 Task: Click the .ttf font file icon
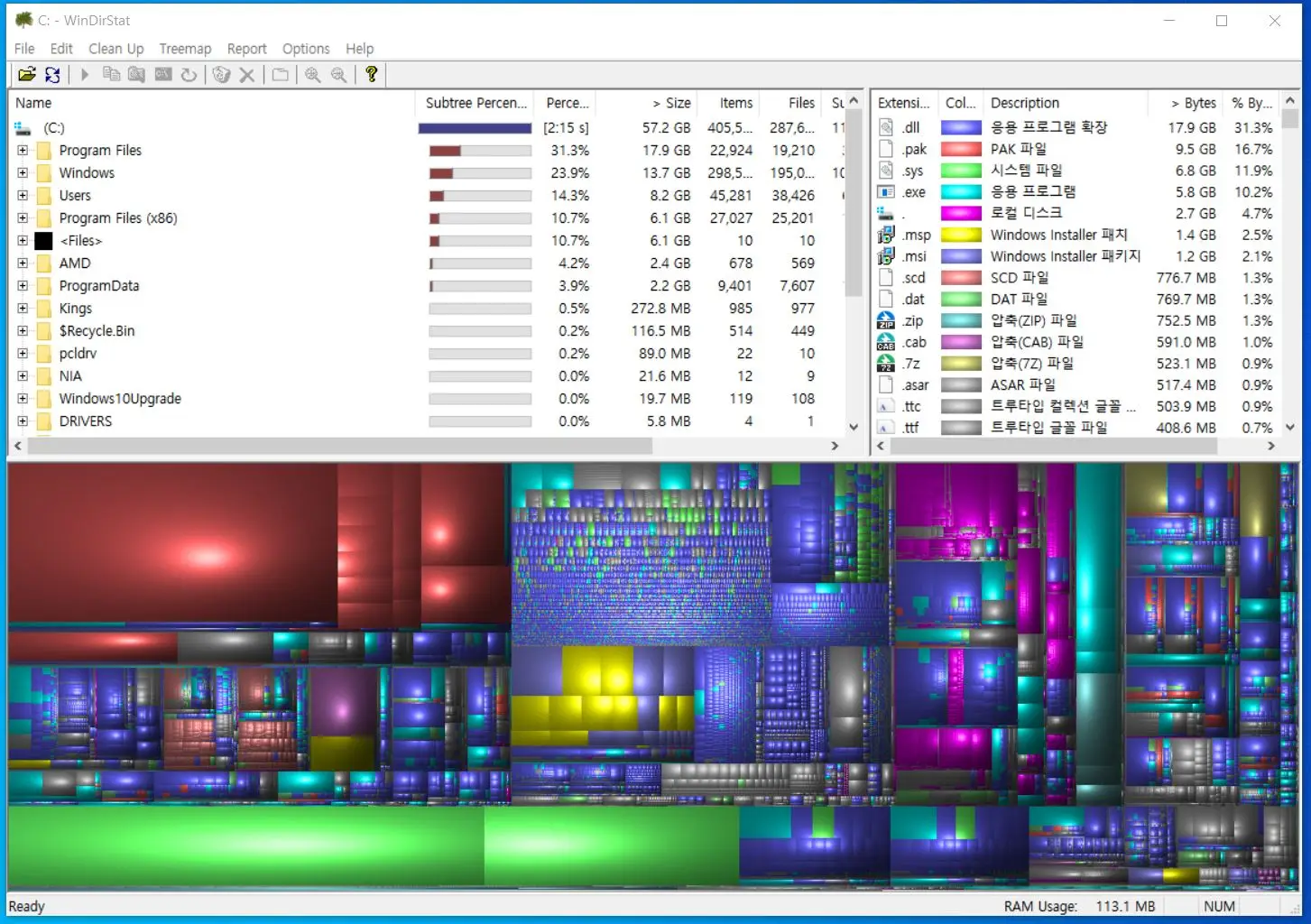tap(886, 428)
